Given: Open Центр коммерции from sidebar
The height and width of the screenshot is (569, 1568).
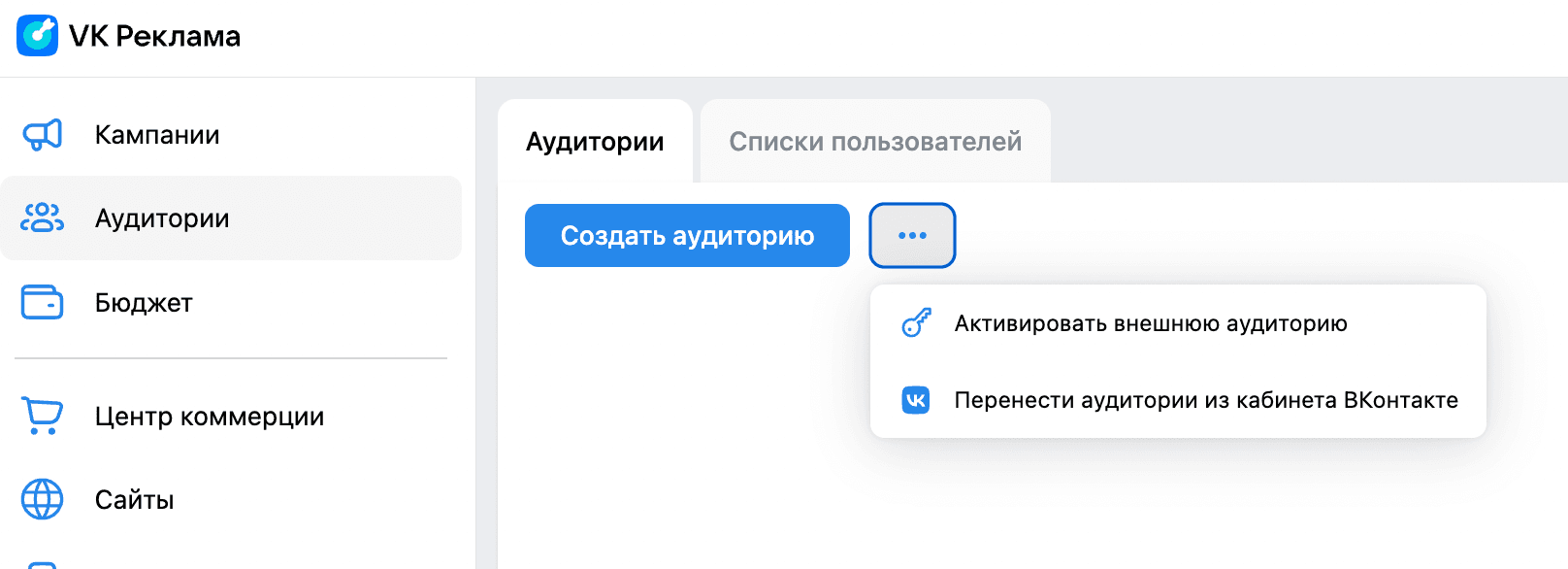Looking at the screenshot, I should click(x=210, y=417).
